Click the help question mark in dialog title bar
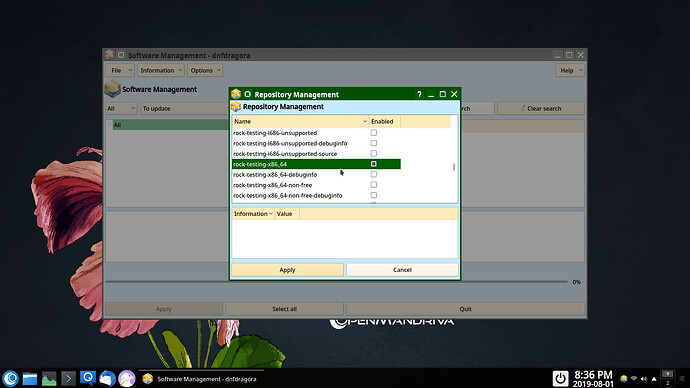 coord(419,94)
